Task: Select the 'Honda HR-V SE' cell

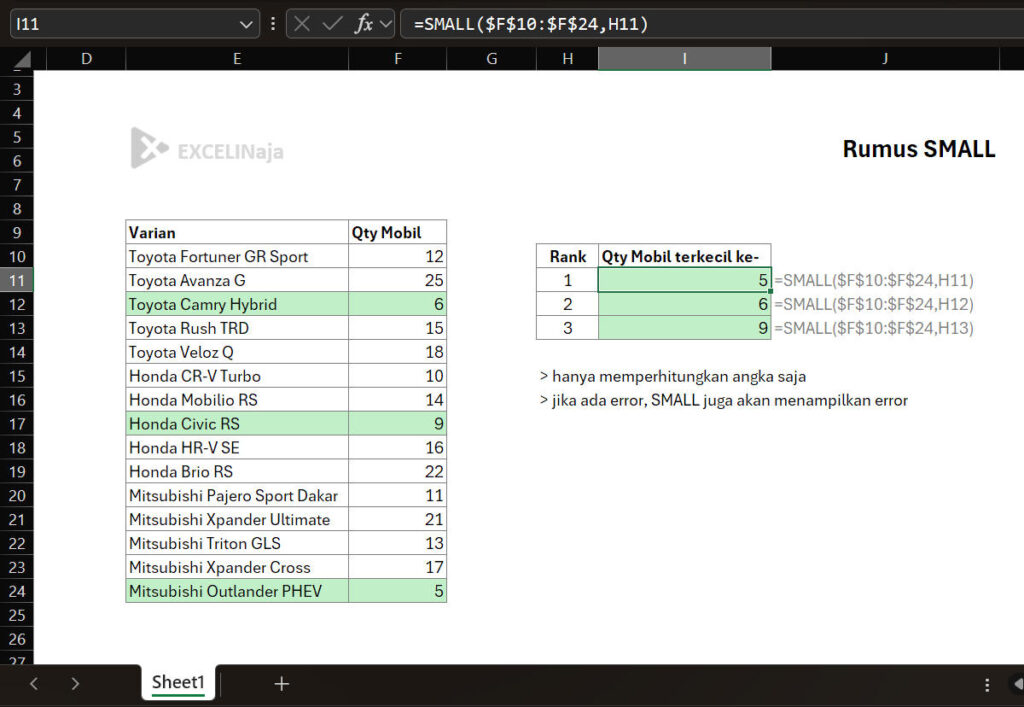Action: [x=237, y=448]
